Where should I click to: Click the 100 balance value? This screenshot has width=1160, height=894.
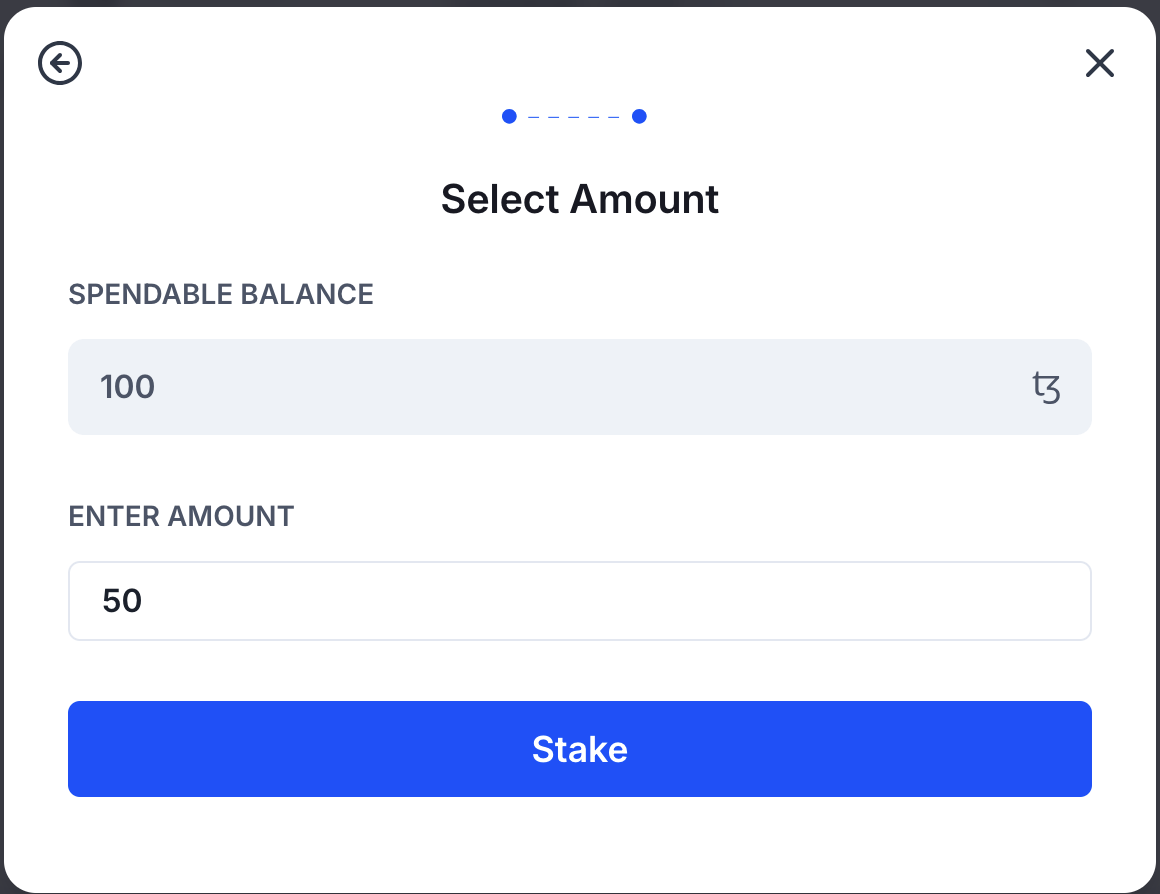[x=128, y=387]
